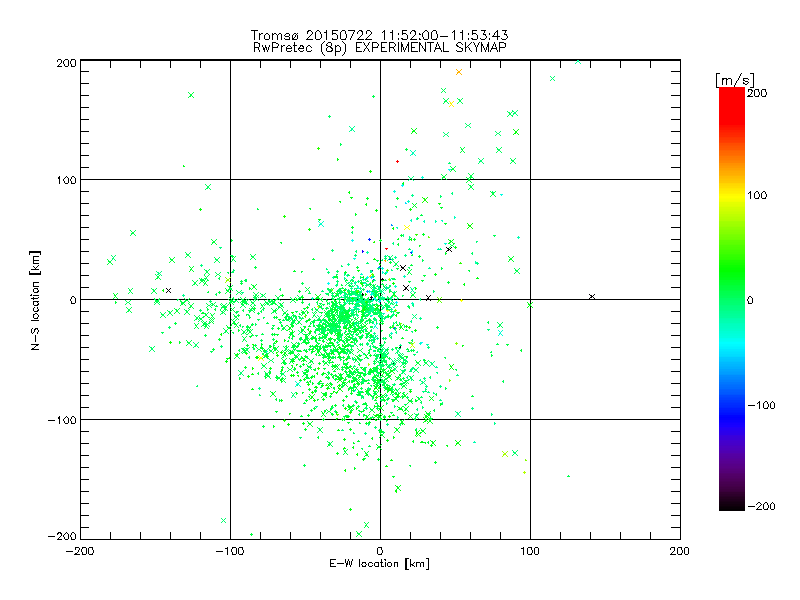800x600 pixels.
Task: Click the x-axis tick label '200'
Action: (680, 551)
